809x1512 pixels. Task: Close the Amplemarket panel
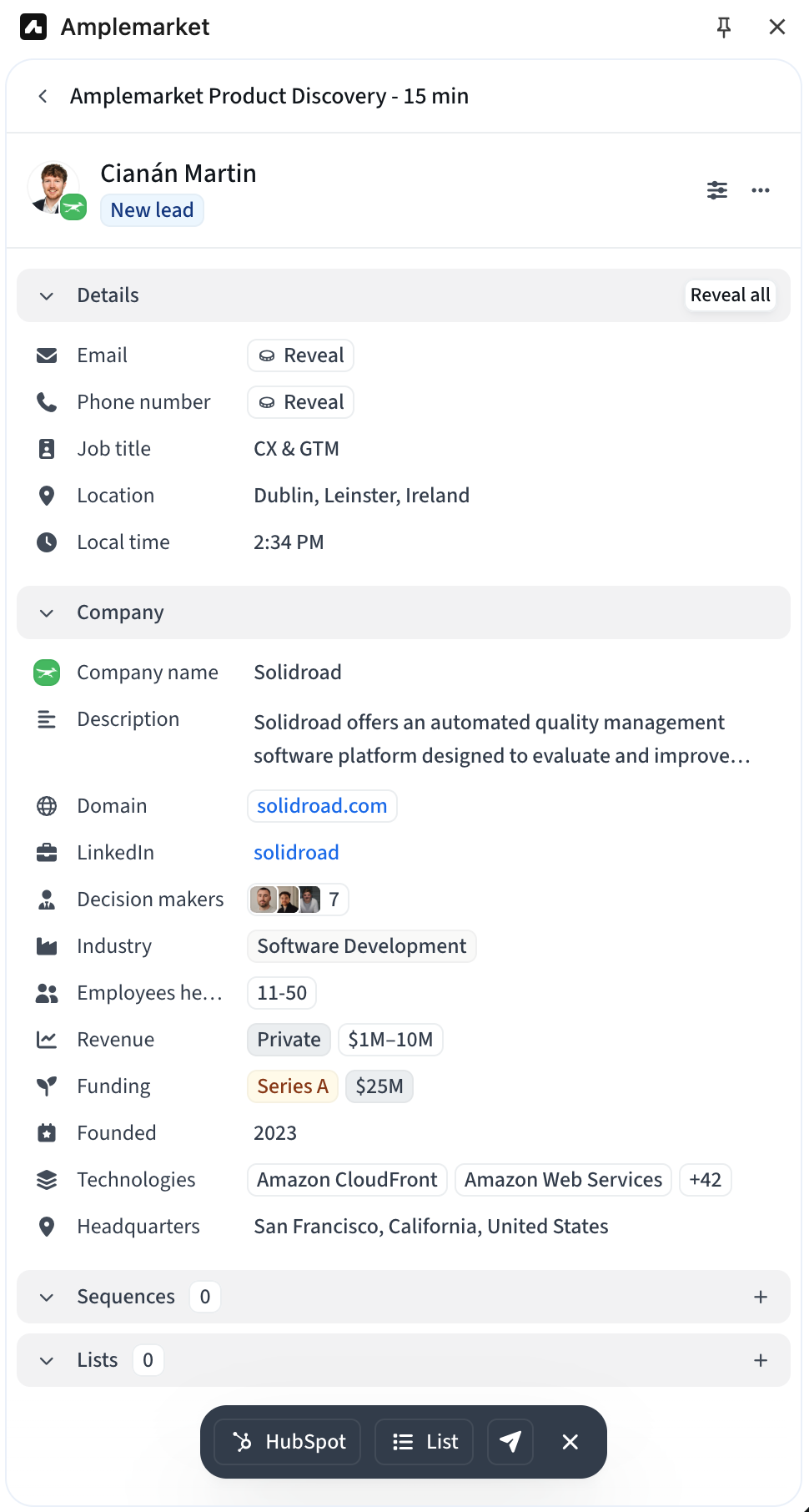777,27
